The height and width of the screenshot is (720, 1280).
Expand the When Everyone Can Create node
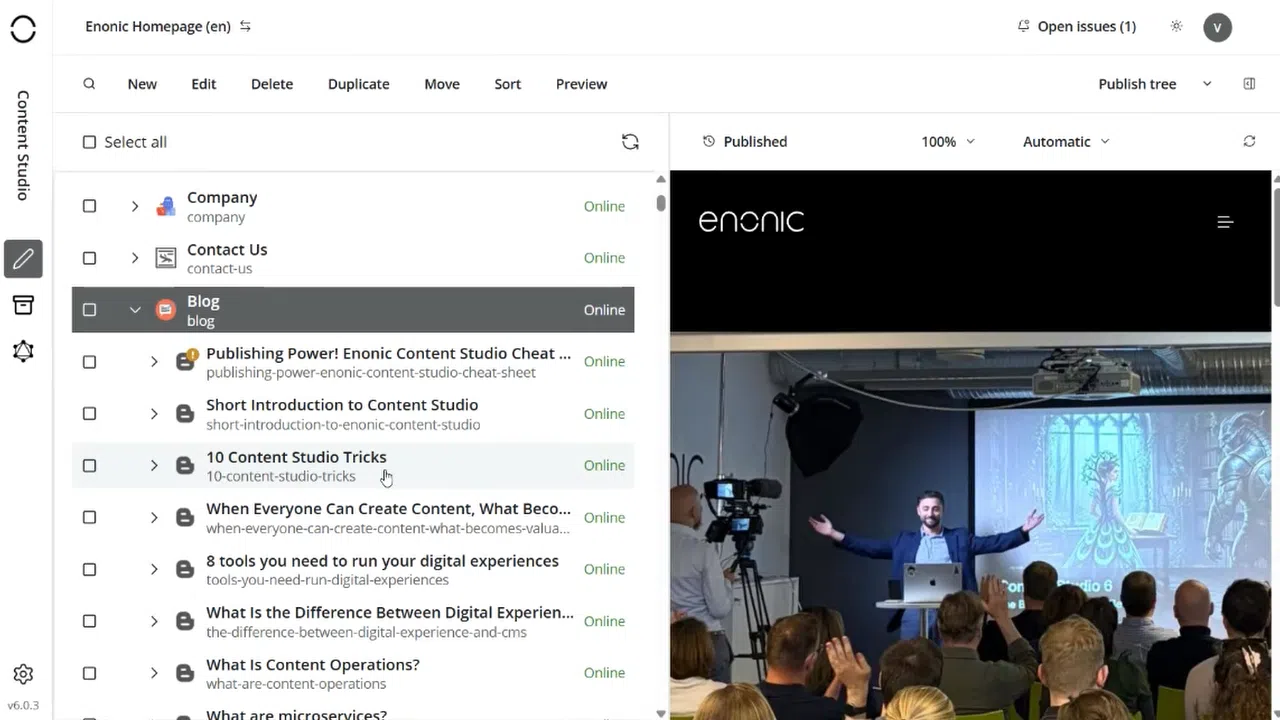tap(154, 518)
